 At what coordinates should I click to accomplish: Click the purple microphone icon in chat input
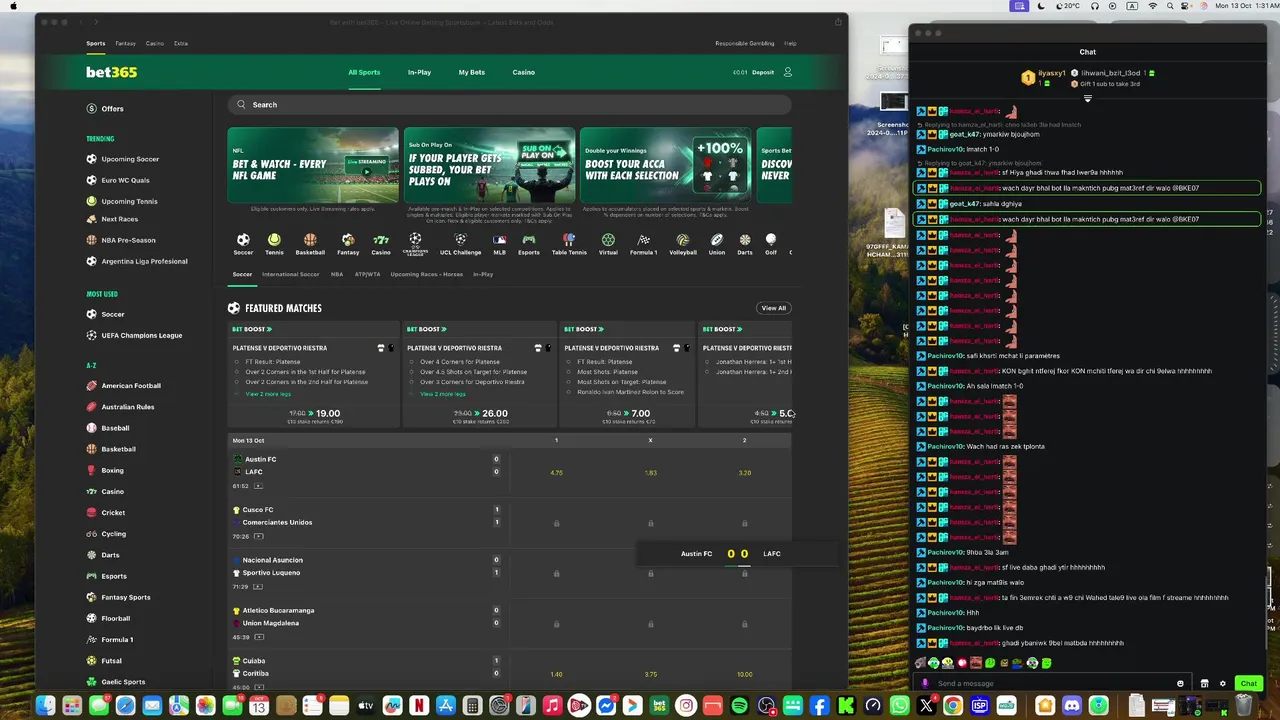pyautogui.click(x=925, y=683)
